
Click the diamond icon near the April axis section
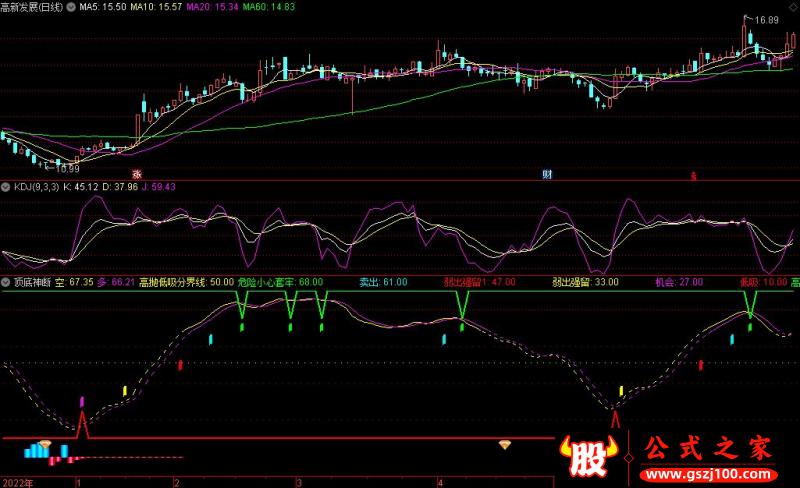coord(505,445)
